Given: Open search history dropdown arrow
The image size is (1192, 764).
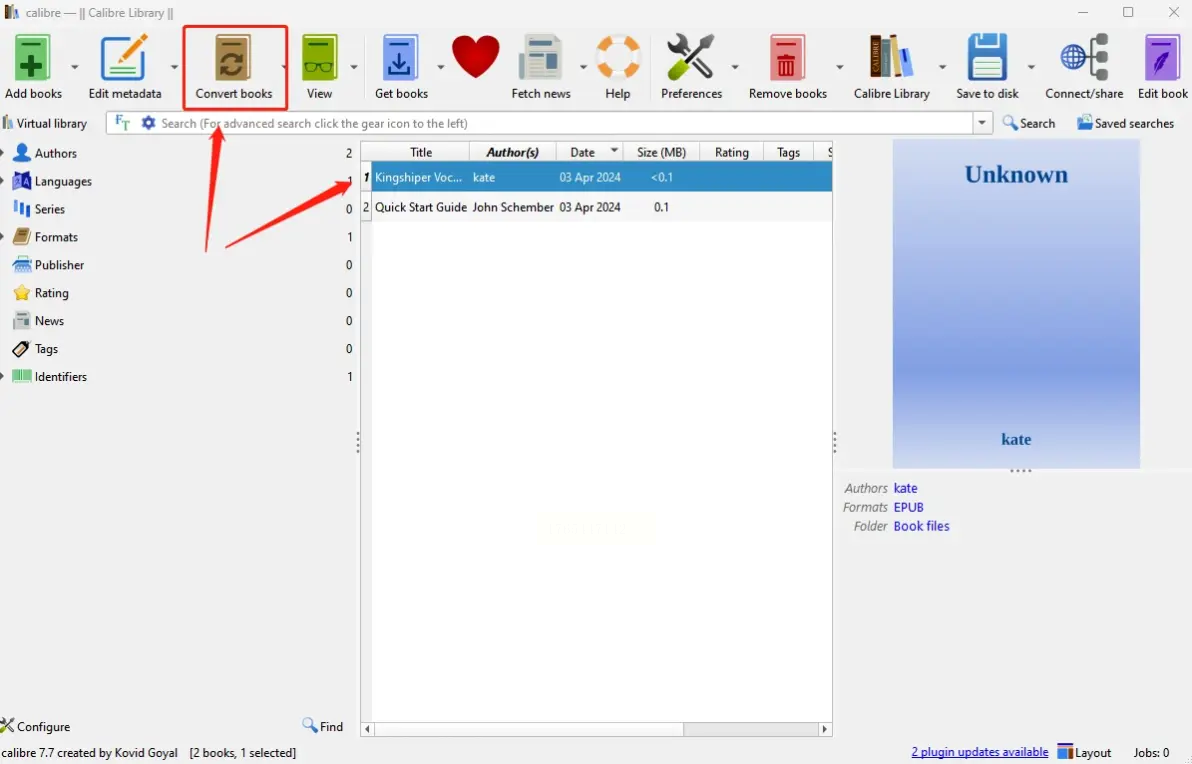Looking at the screenshot, I should [x=982, y=122].
